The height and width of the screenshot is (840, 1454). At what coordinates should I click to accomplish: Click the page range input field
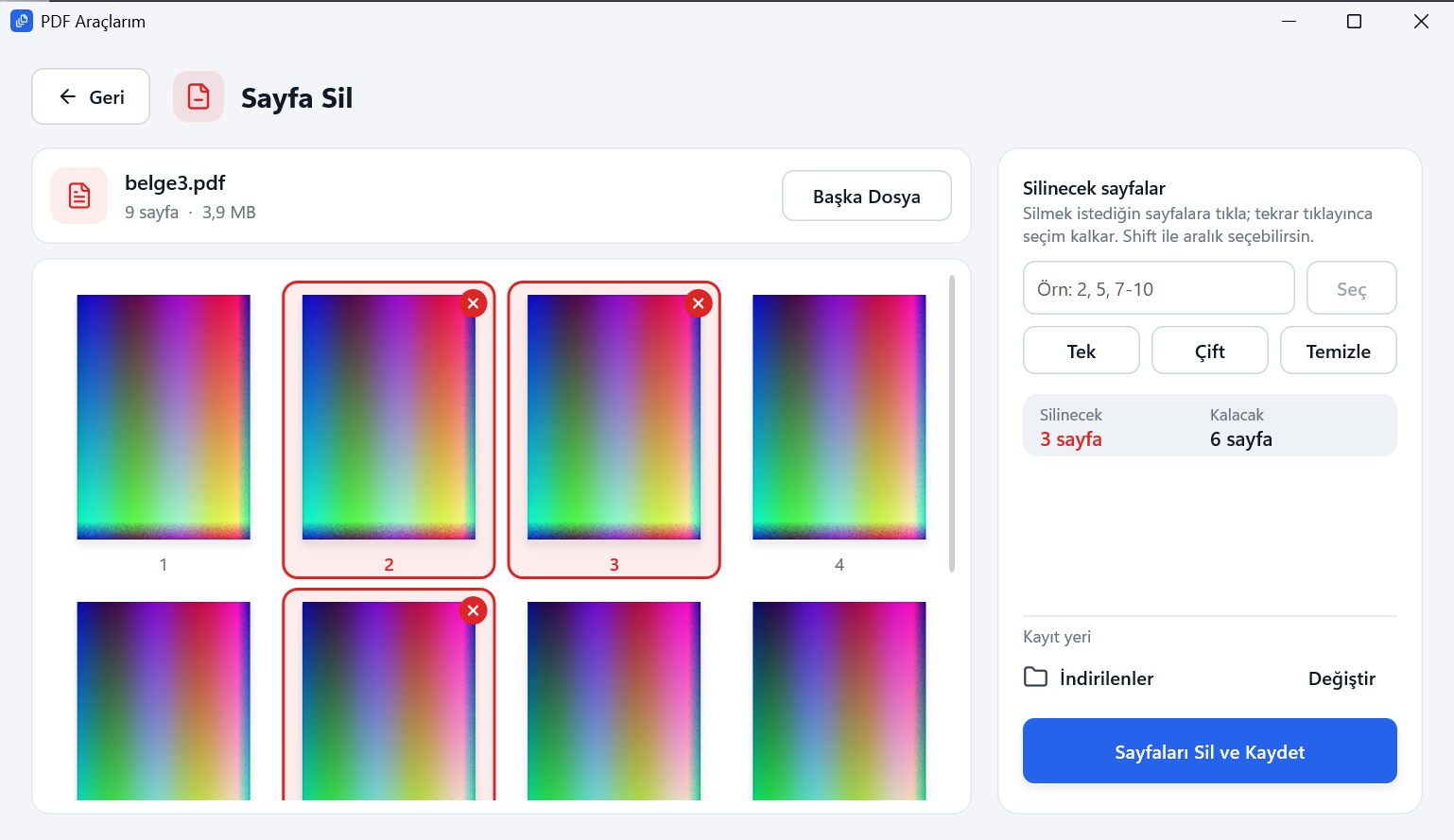click(x=1158, y=288)
